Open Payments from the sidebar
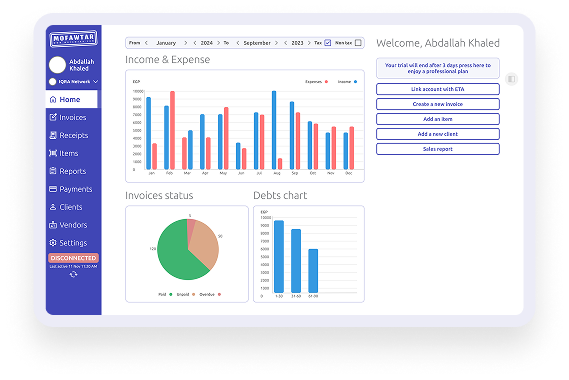This screenshot has width=569, height=380. pyautogui.click(x=71, y=189)
